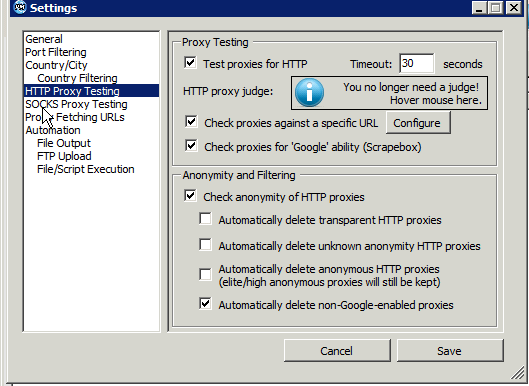Close the Settings window

[514, 7]
